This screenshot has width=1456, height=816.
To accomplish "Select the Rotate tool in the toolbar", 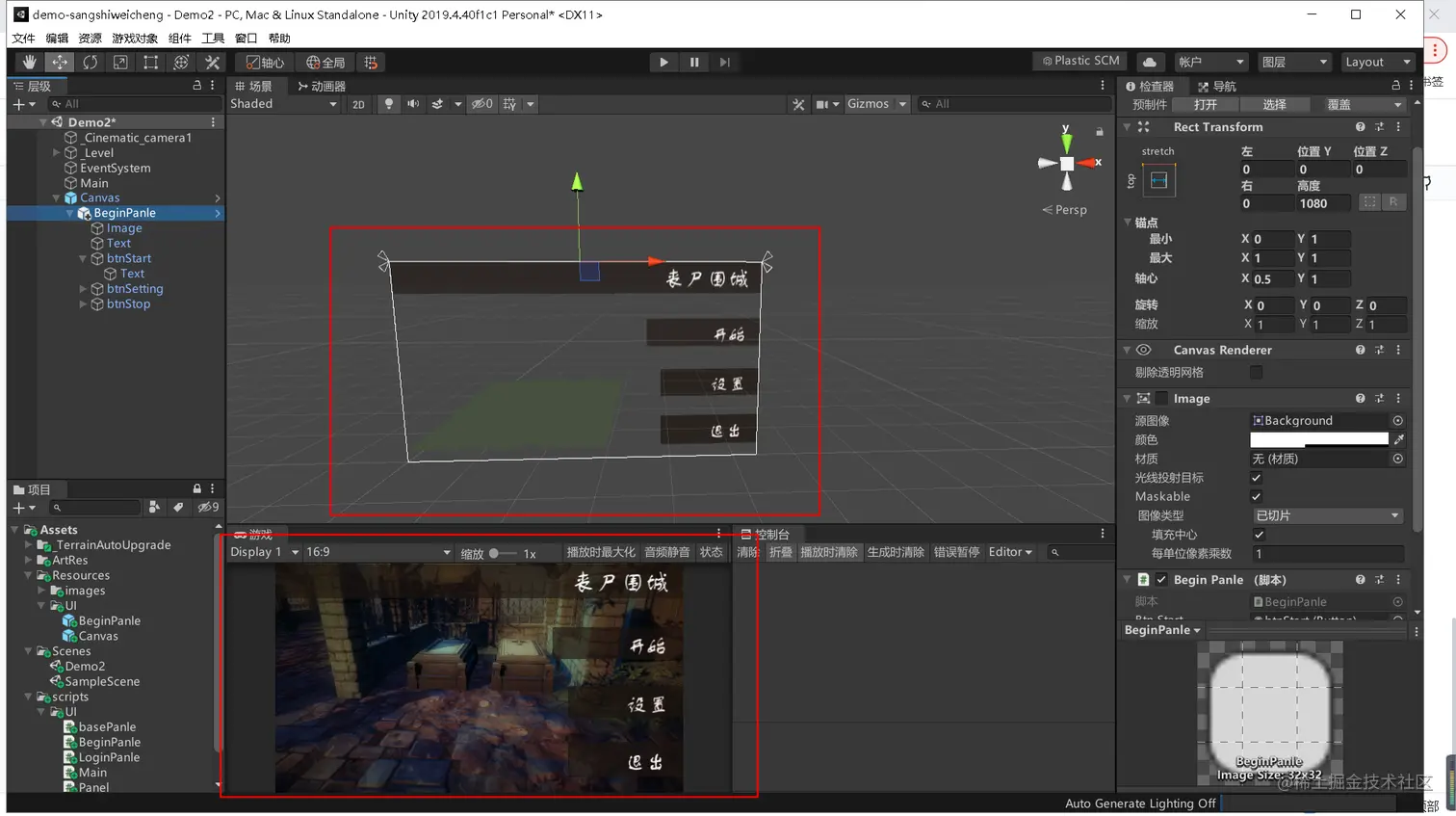I will coord(90,63).
